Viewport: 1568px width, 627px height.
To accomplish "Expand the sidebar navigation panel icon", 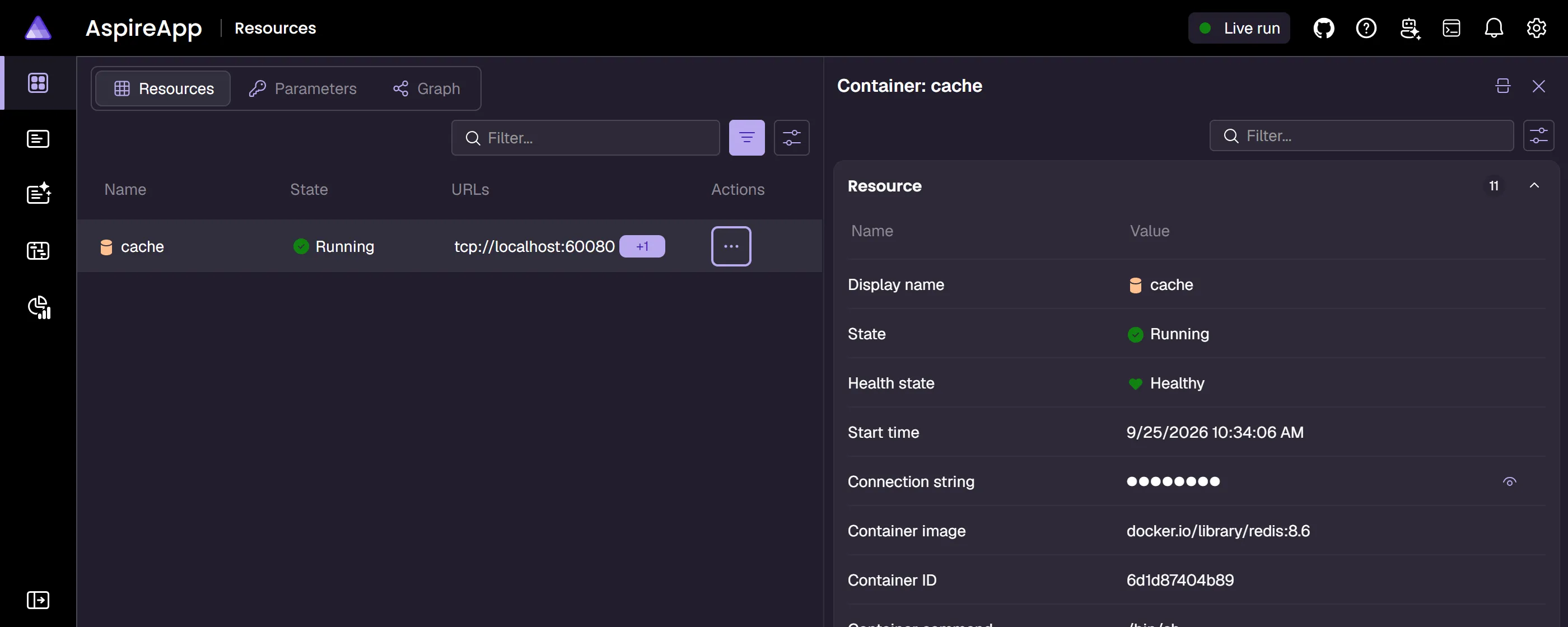I will click(38, 600).
